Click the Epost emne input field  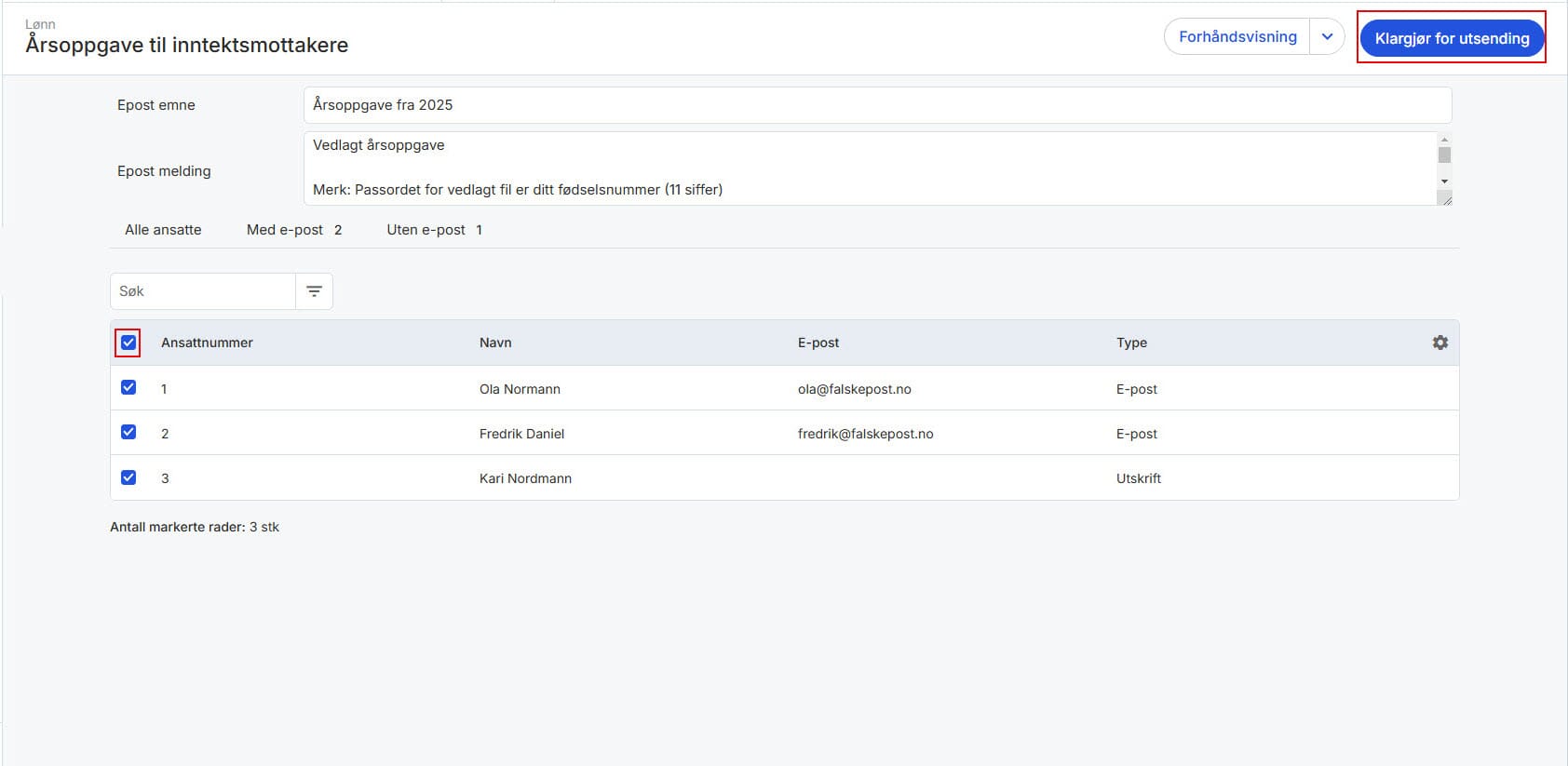(876, 105)
